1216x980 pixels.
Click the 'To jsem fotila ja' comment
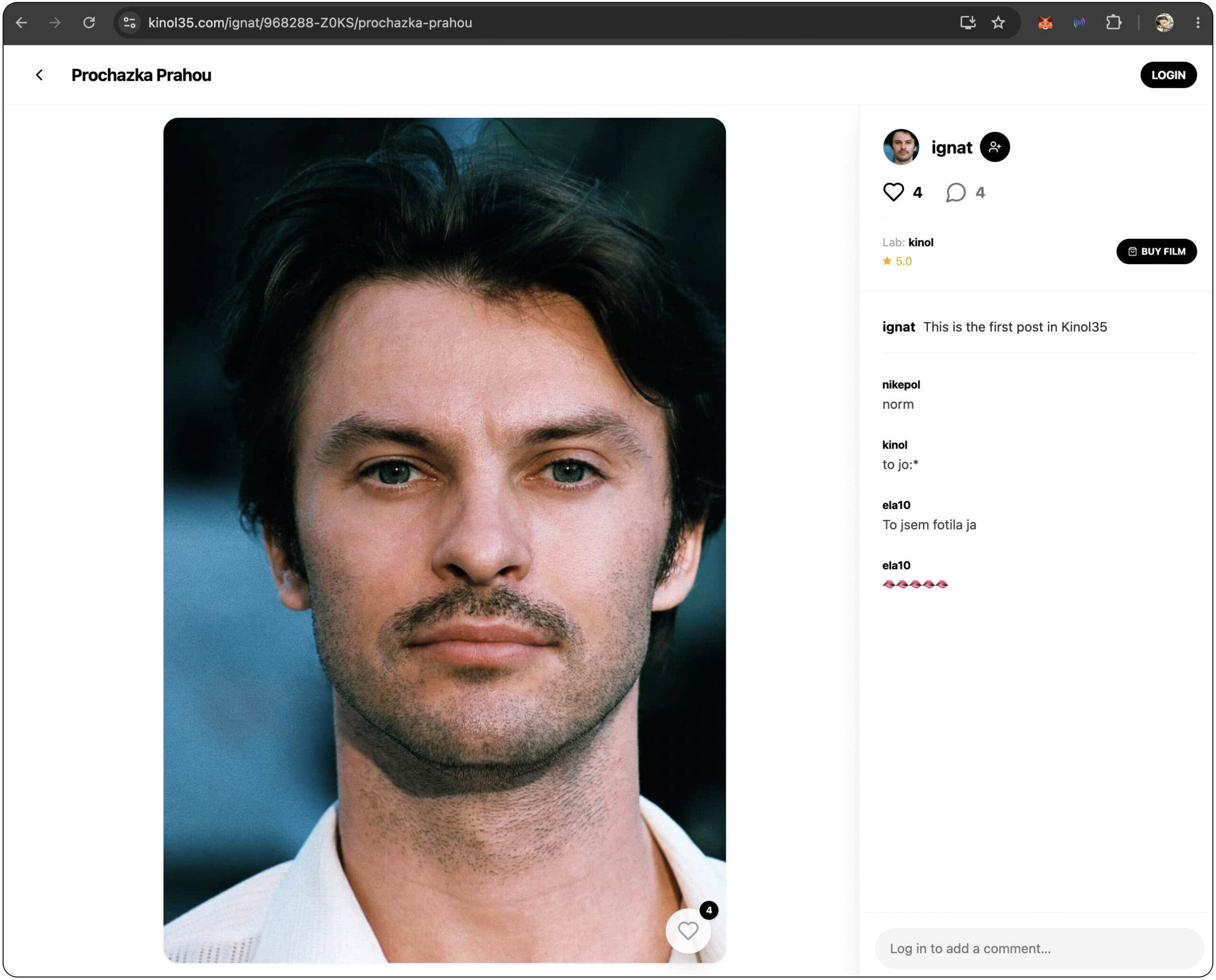pos(929,525)
